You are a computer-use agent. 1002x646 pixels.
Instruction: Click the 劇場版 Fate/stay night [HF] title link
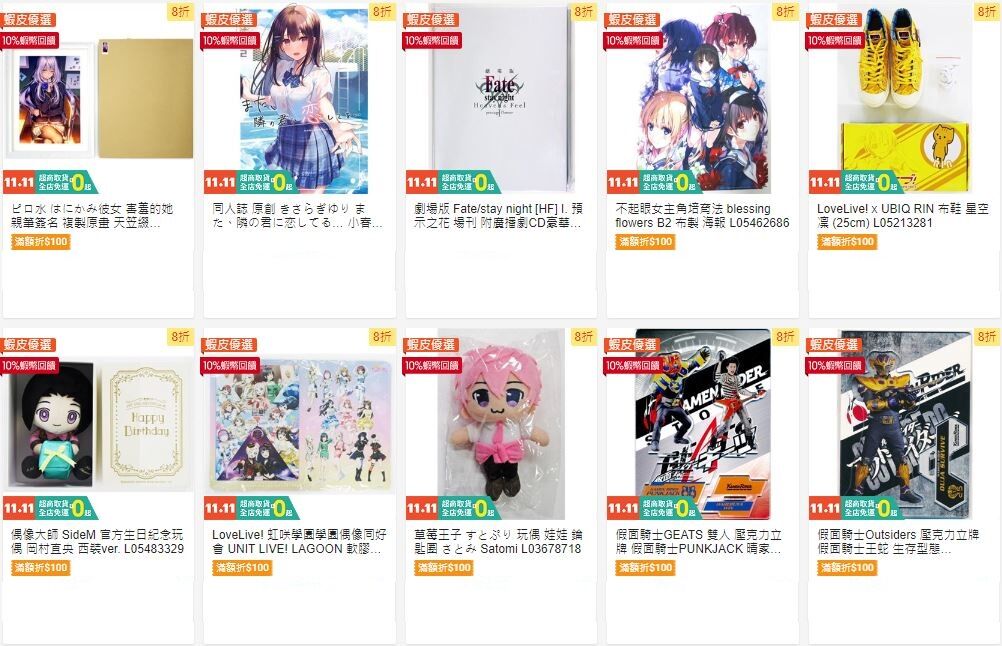click(x=498, y=215)
